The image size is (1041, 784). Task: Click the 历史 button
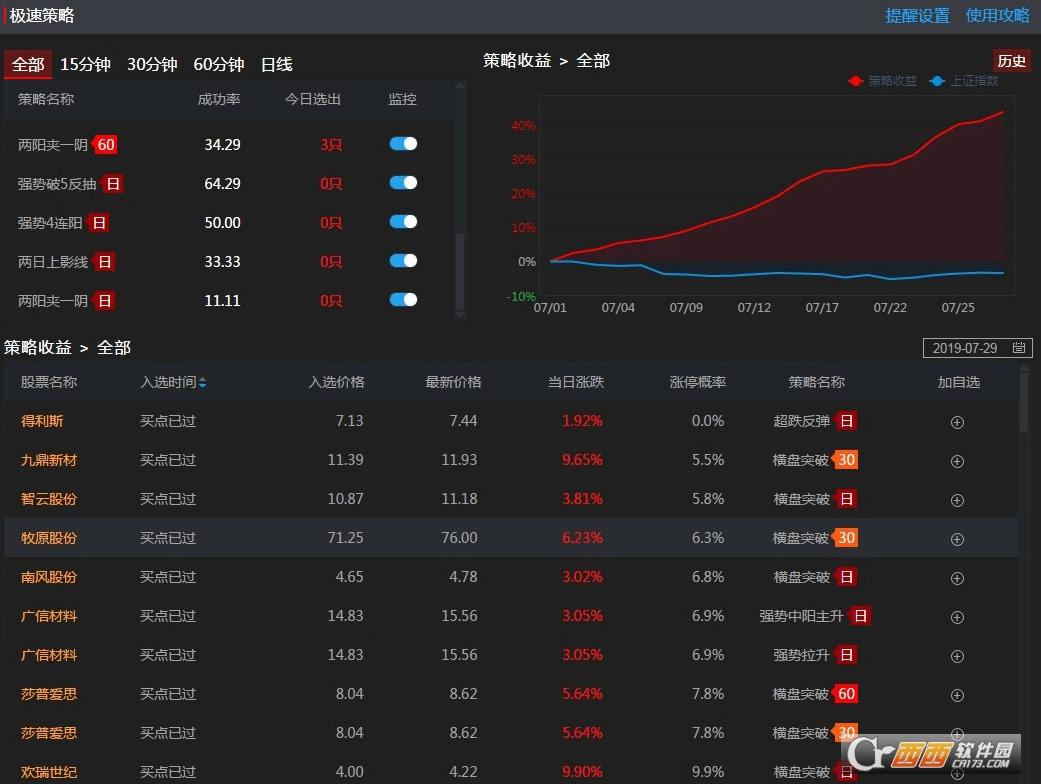1011,61
